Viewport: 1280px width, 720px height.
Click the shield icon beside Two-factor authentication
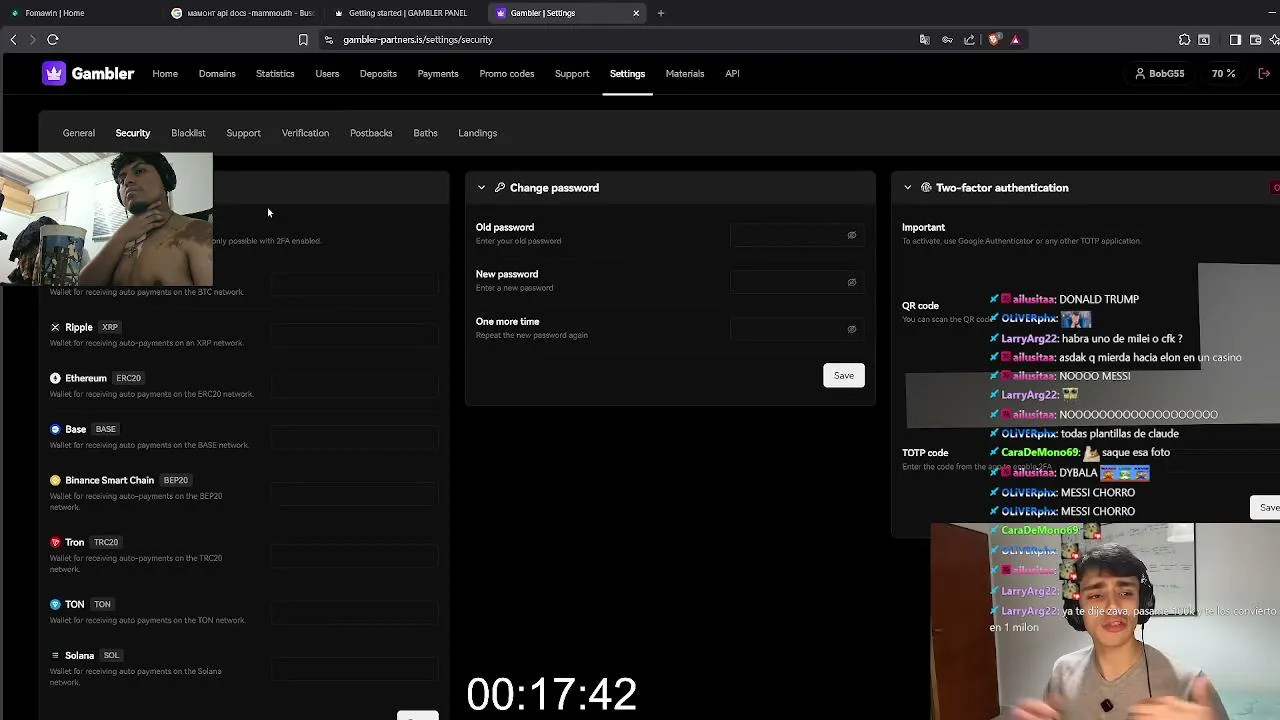point(926,188)
